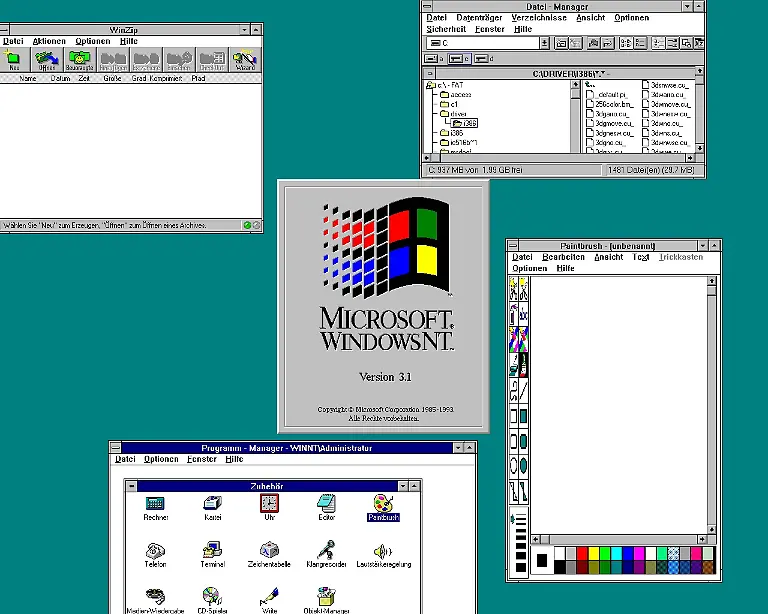The image size is (768, 614).
Task: Open the Rechner icon in Zubehör
Action: [156, 508]
